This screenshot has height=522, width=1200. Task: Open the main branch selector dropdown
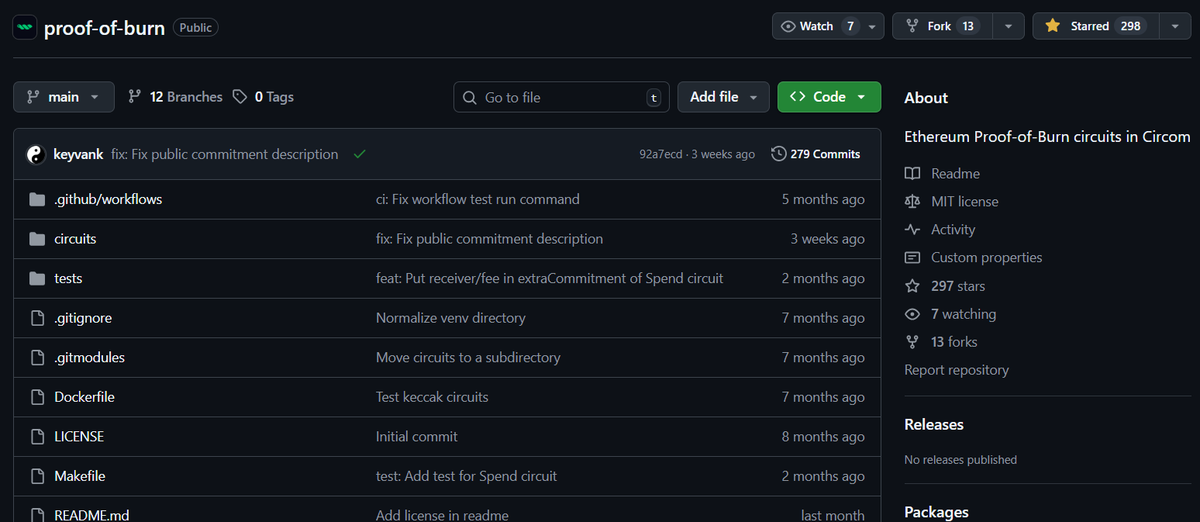click(64, 97)
